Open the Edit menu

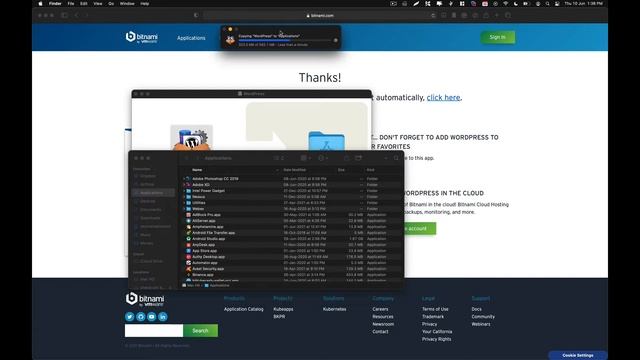pyautogui.click(x=84, y=4)
